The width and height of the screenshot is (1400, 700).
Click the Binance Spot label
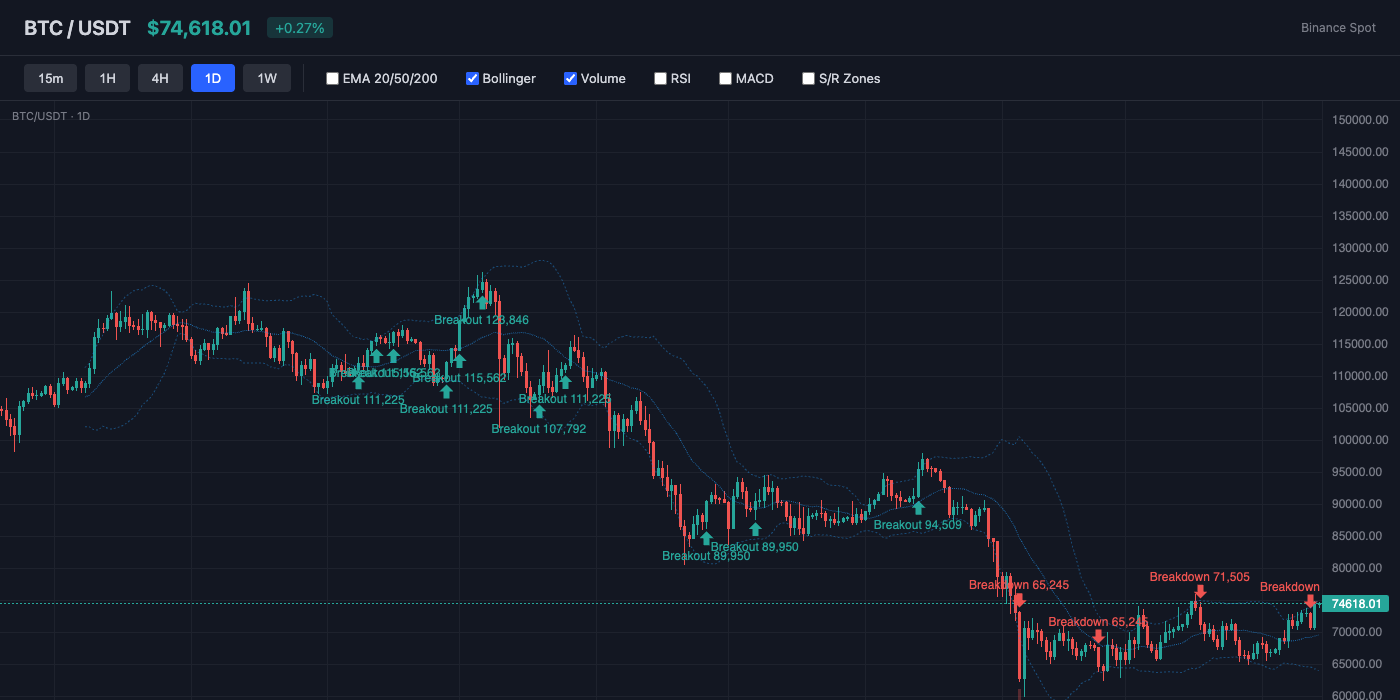point(1338,27)
